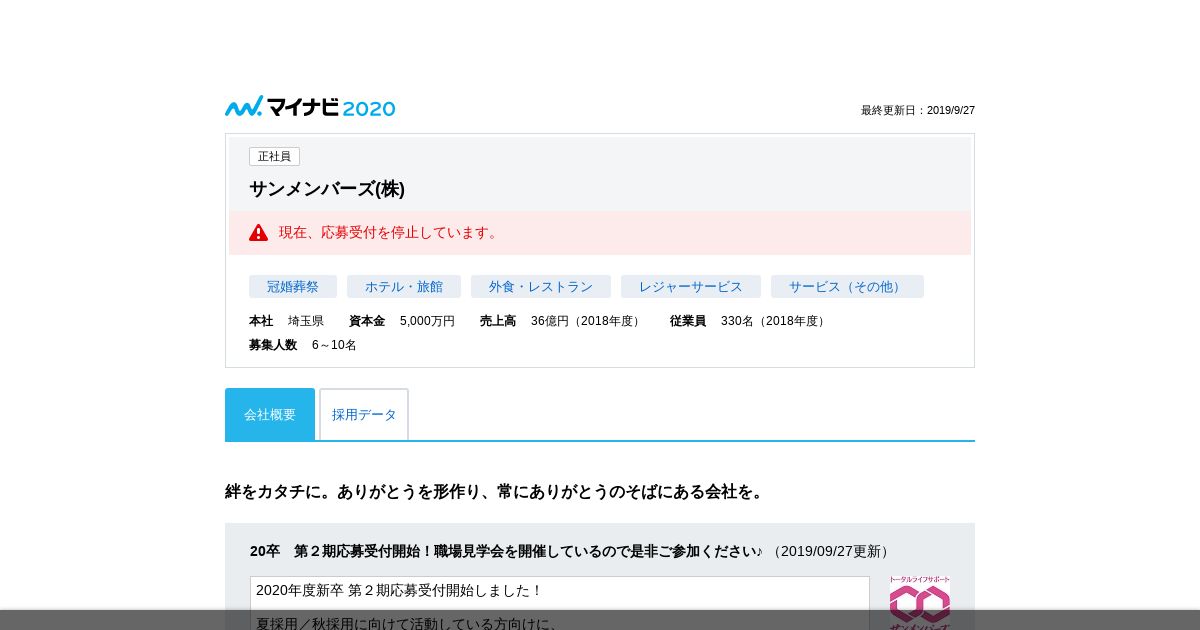
Task: Click the 最終更新日：2019/9/27 text
Action: pyautogui.click(x=918, y=111)
